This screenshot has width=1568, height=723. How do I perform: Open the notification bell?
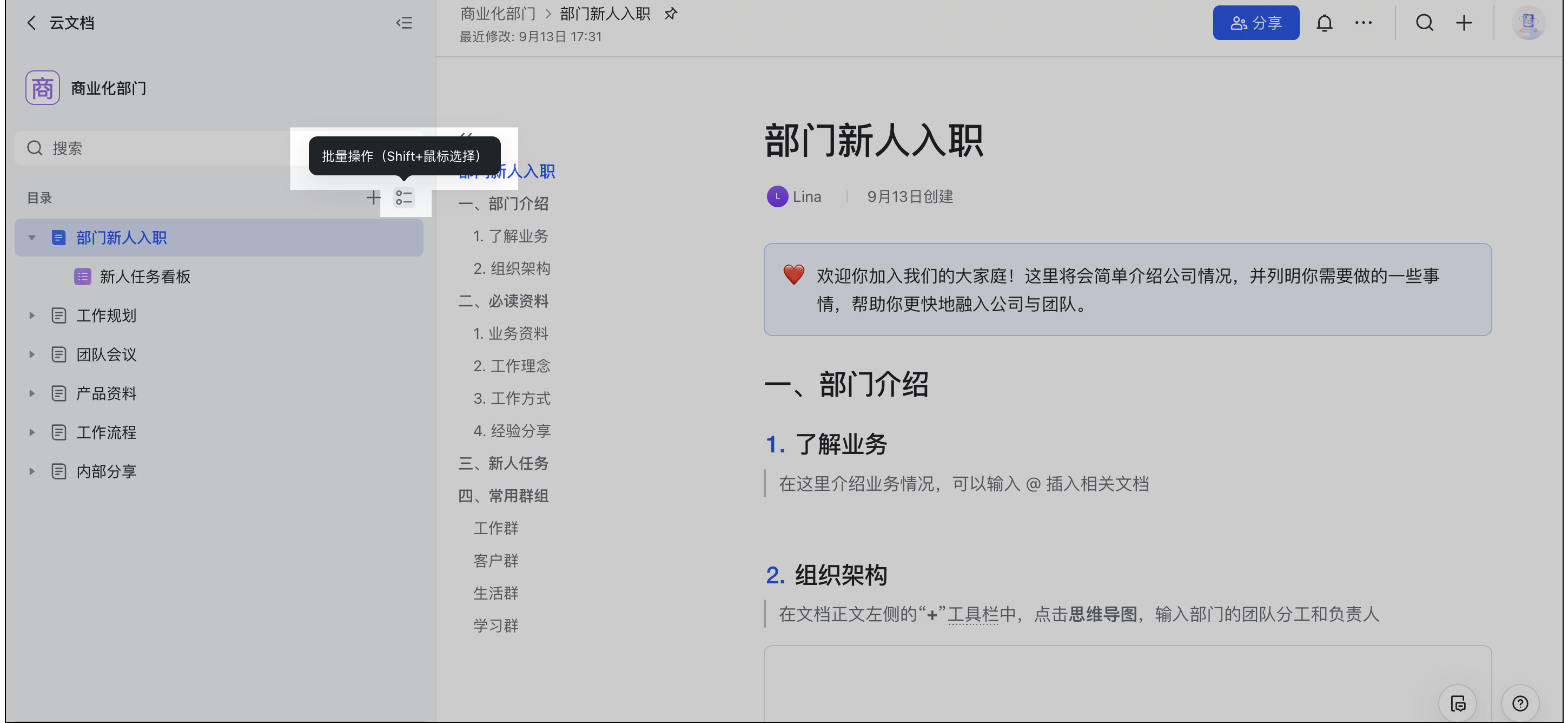(1324, 23)
